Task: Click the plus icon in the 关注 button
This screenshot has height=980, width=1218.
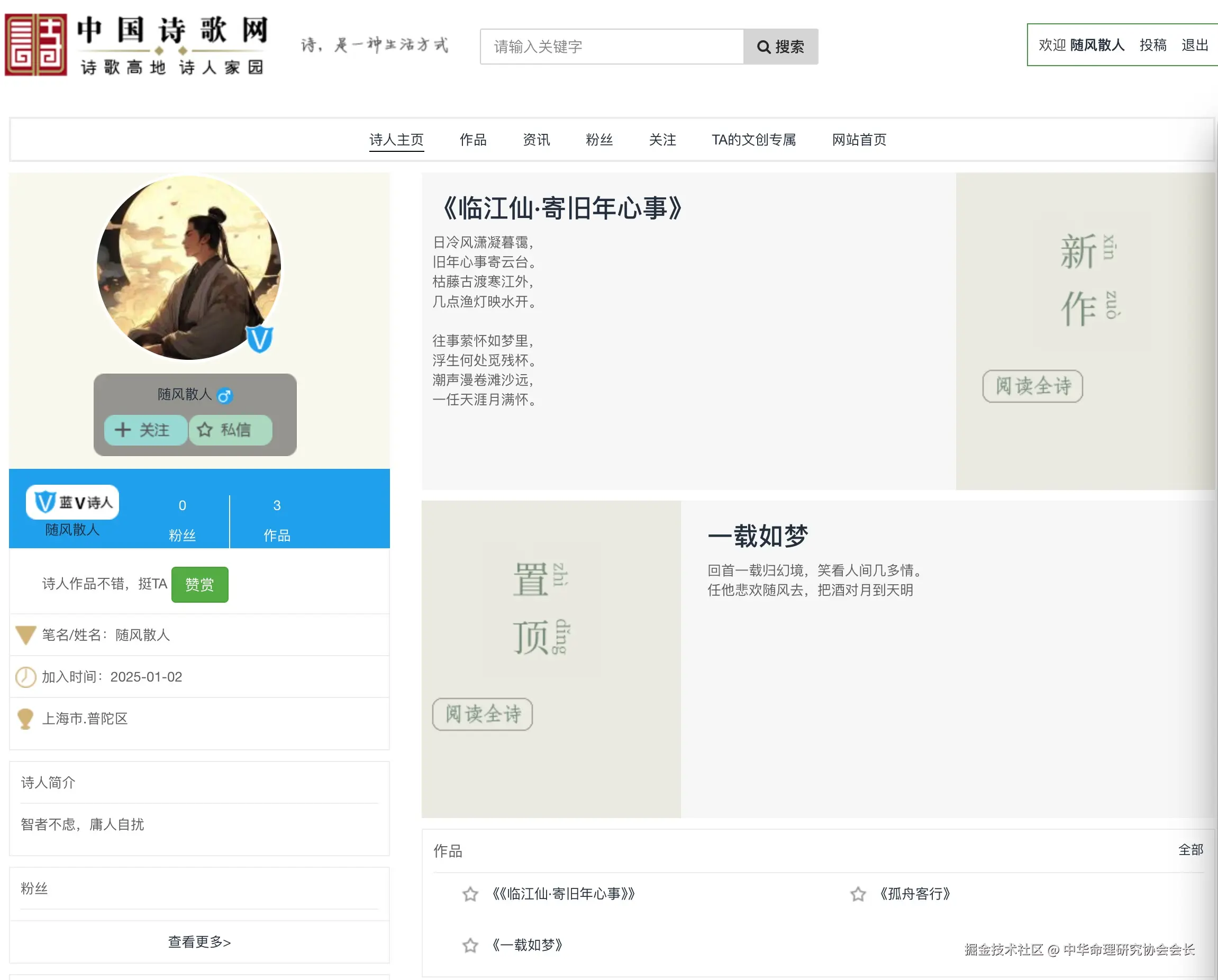Action: [124, 430]
